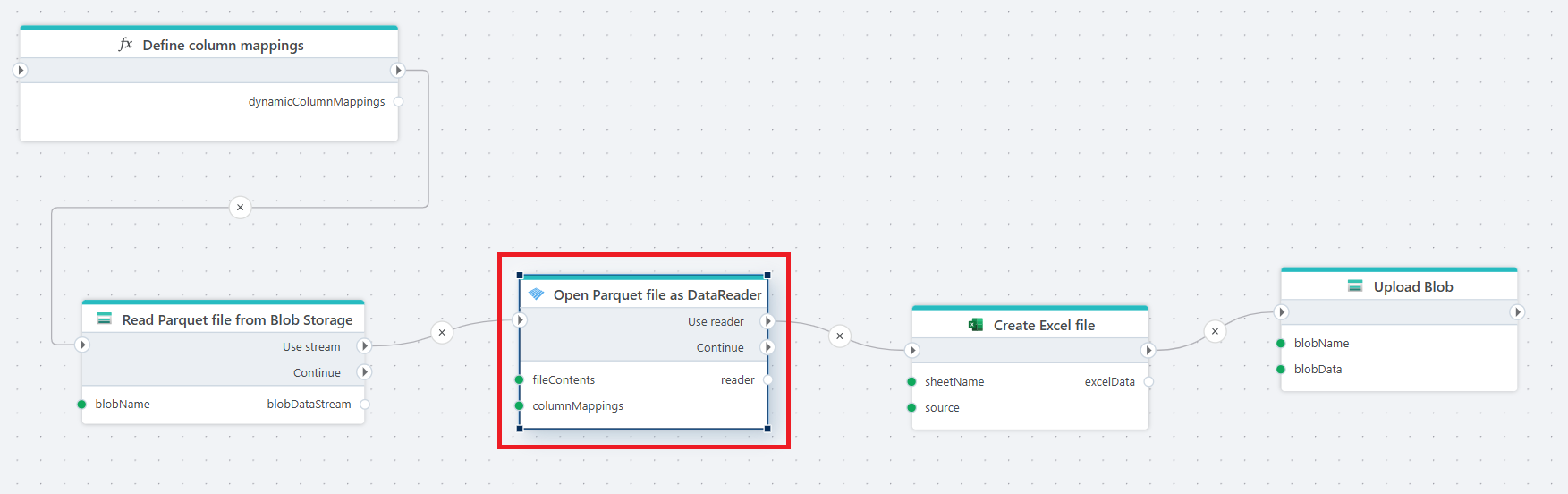Click the Use reader output arrow port

coord(767,321)
